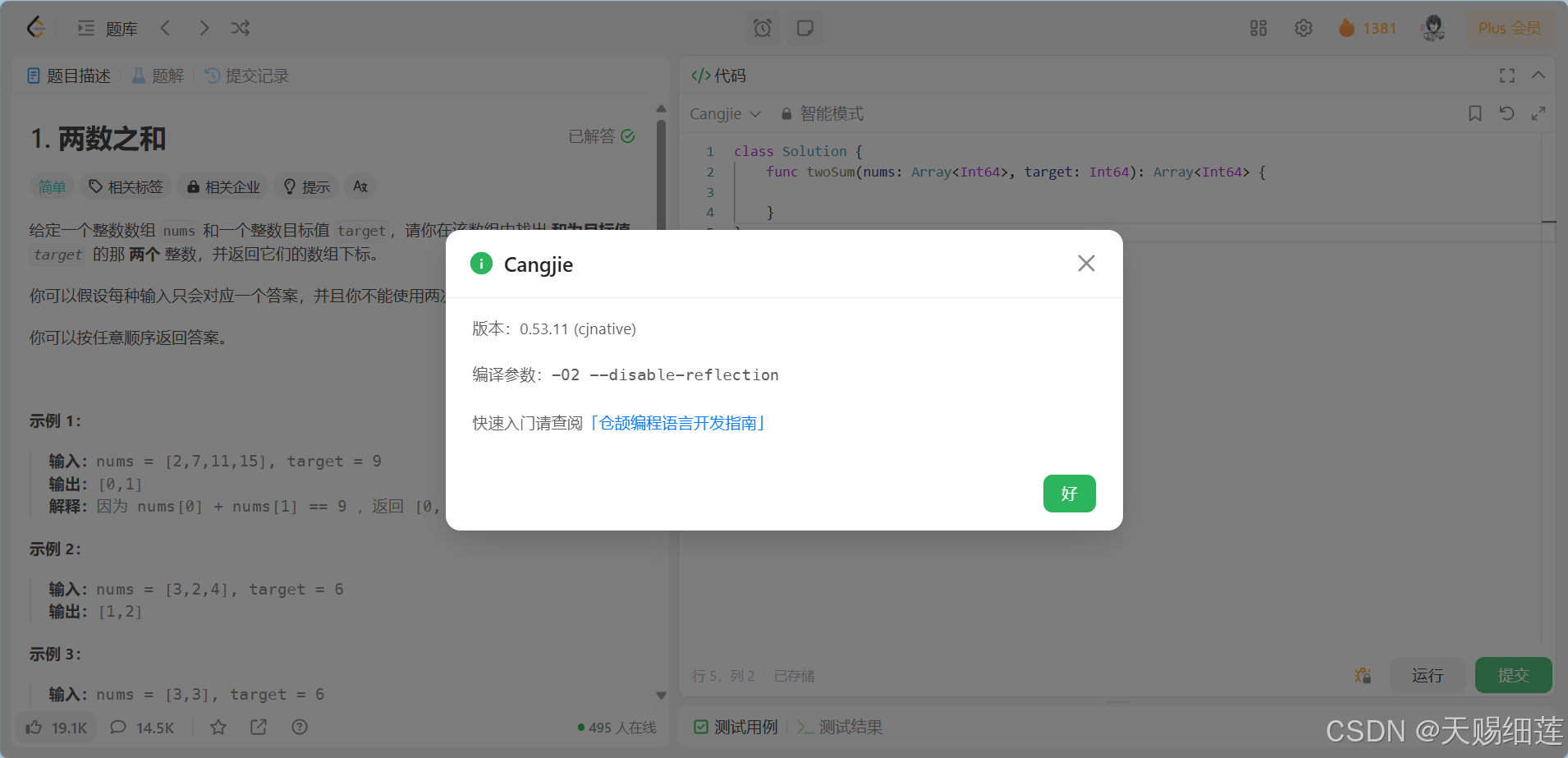This screenshot has height=758, width=1568.
Task: Click the 代码 panel tab
Action: coord(719,76)
